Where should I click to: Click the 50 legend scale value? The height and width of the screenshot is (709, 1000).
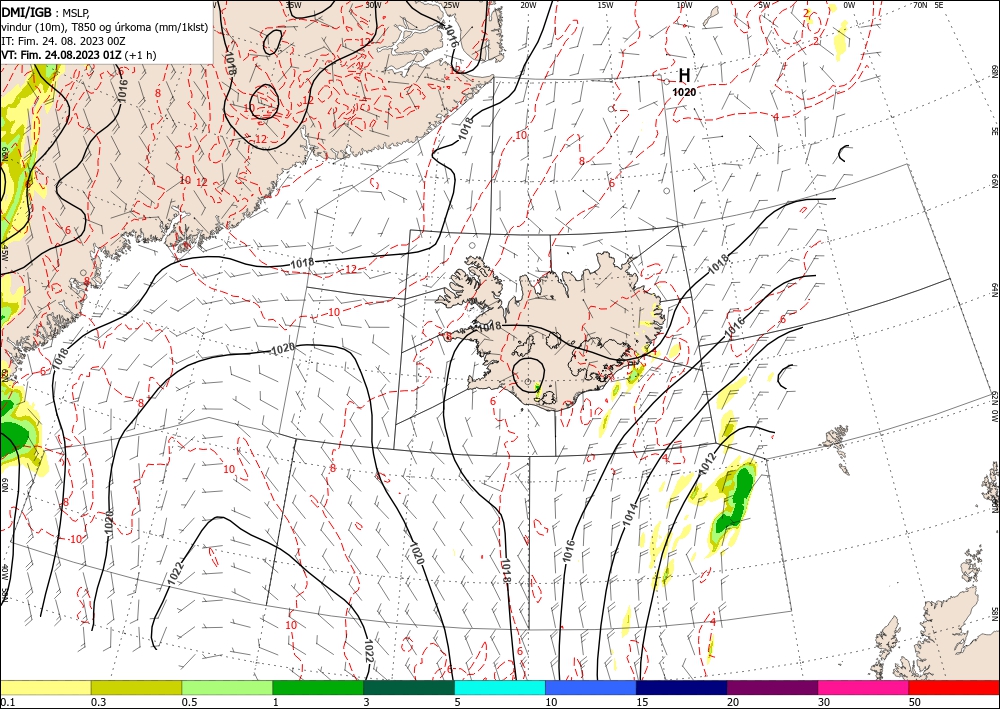(x=914, y=702)
